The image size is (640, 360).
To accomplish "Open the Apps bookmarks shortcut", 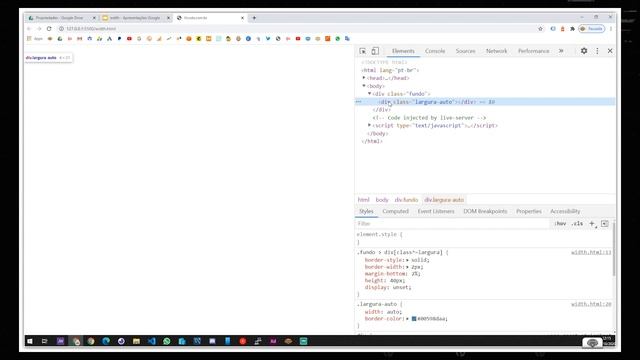I will coord(35,39).
